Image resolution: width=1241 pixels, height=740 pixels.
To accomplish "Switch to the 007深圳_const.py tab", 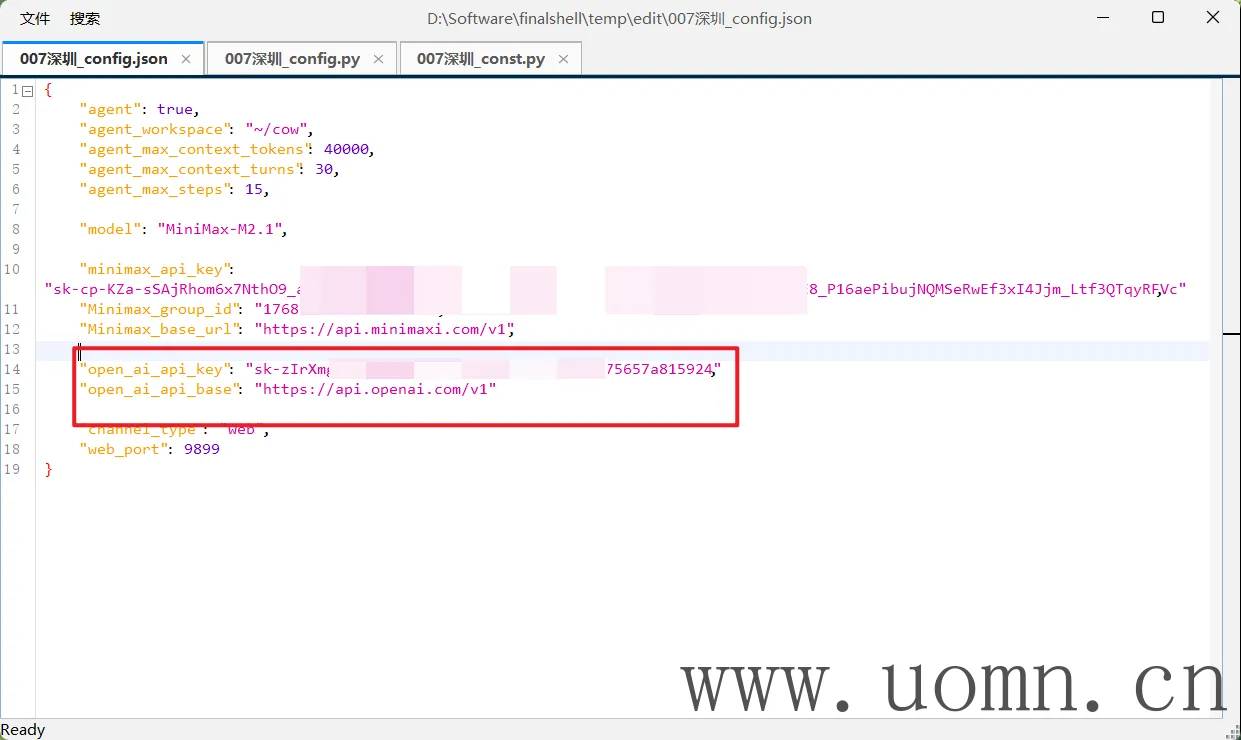I will pos(480,59).
